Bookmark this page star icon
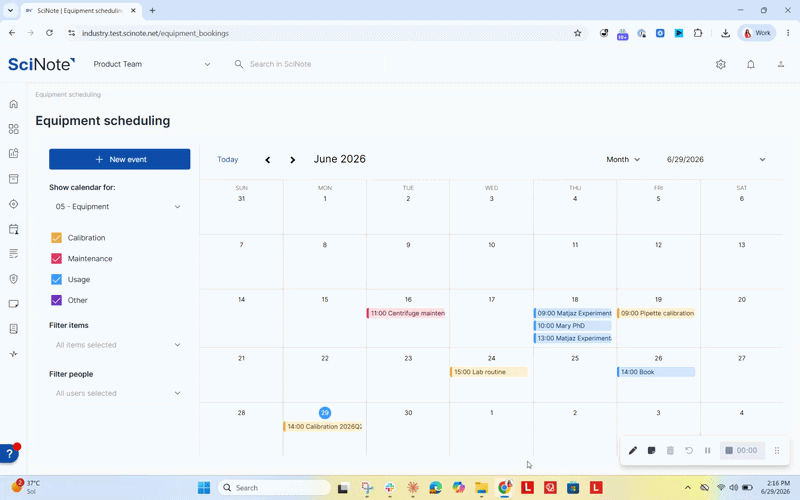 (578, 33)
